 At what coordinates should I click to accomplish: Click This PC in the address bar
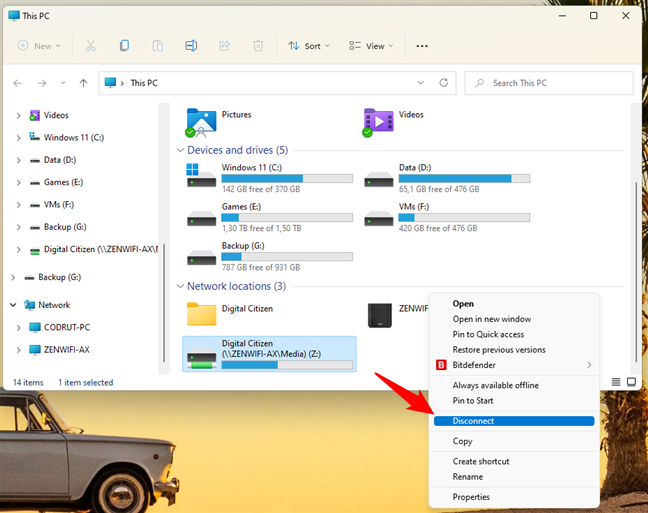144,83
